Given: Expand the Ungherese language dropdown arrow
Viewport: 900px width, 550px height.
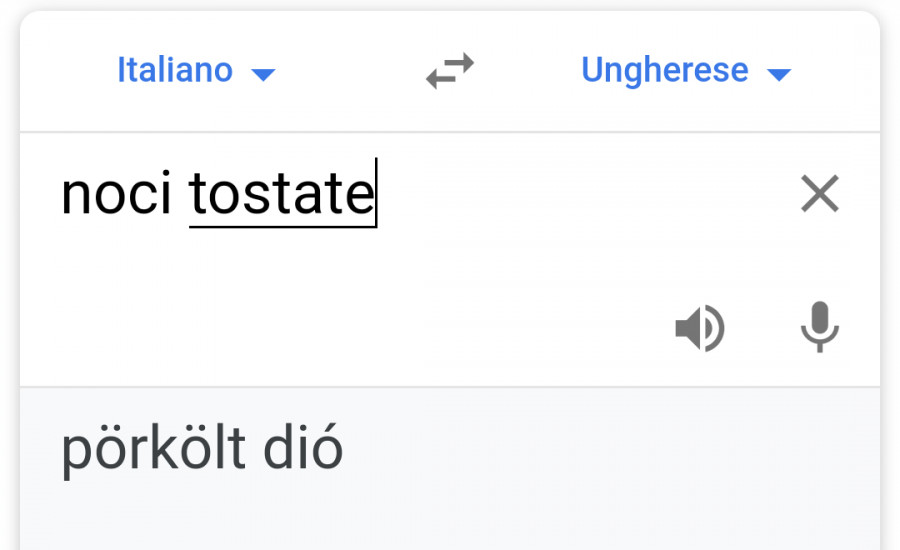Looking at the screenshot, I should click(778, 74).
